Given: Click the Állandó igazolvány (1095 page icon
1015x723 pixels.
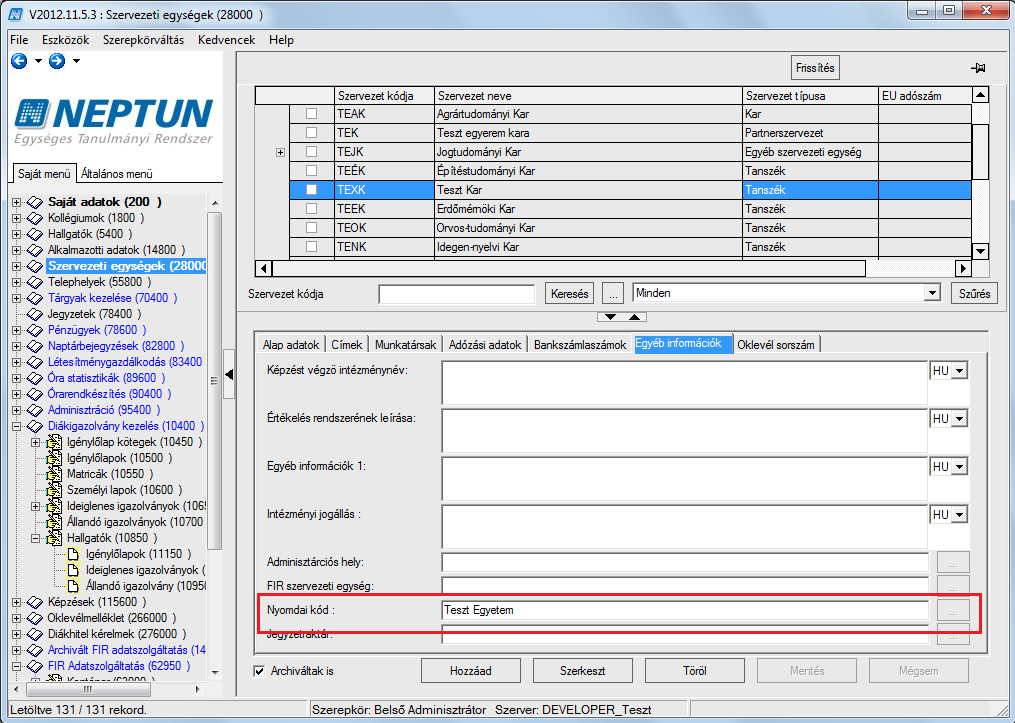Looking at the screenshot, I should pyautogui.click(x=74, y=586).
